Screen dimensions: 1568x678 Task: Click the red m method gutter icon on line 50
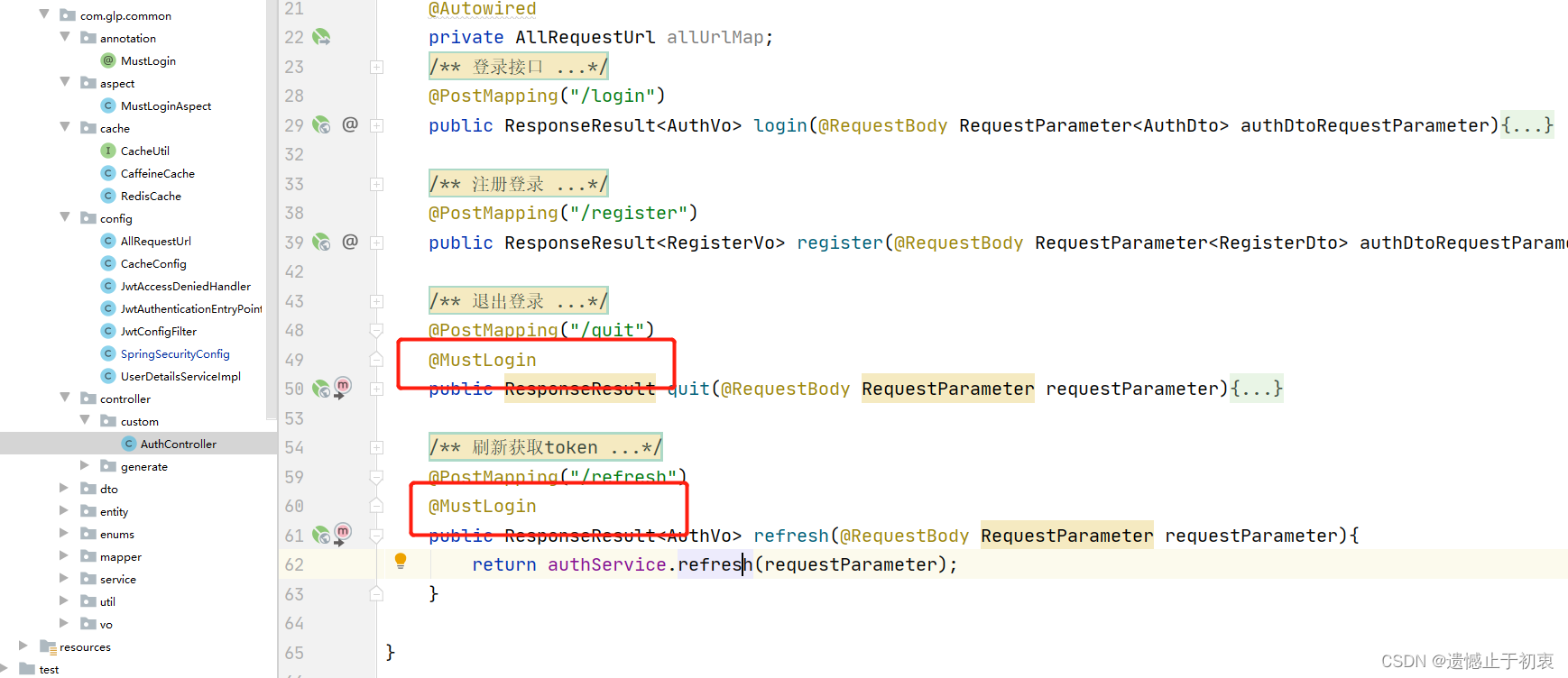click(x=343, y=387)
